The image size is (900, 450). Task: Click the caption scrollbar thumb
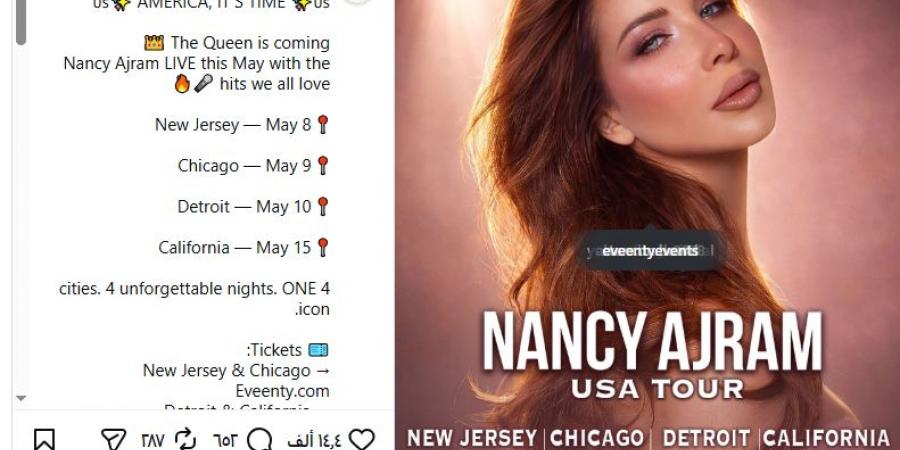click(21, 22)
